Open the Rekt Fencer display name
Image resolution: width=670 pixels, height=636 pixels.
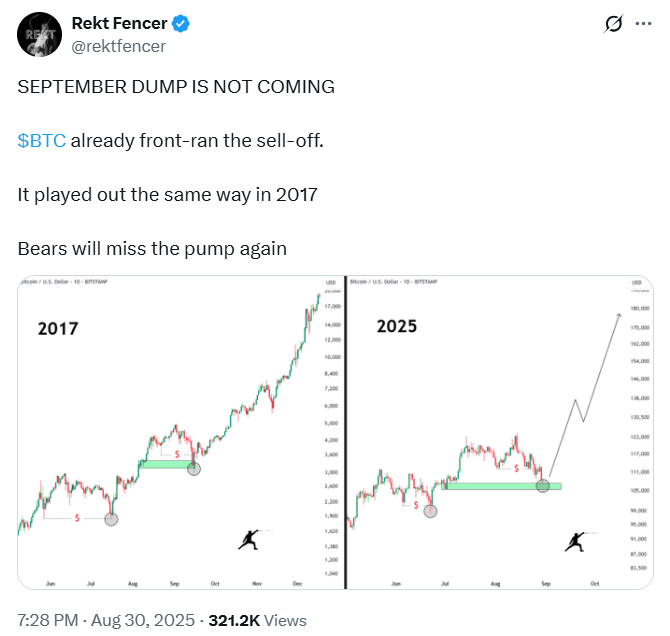click(x=119, y=24)
